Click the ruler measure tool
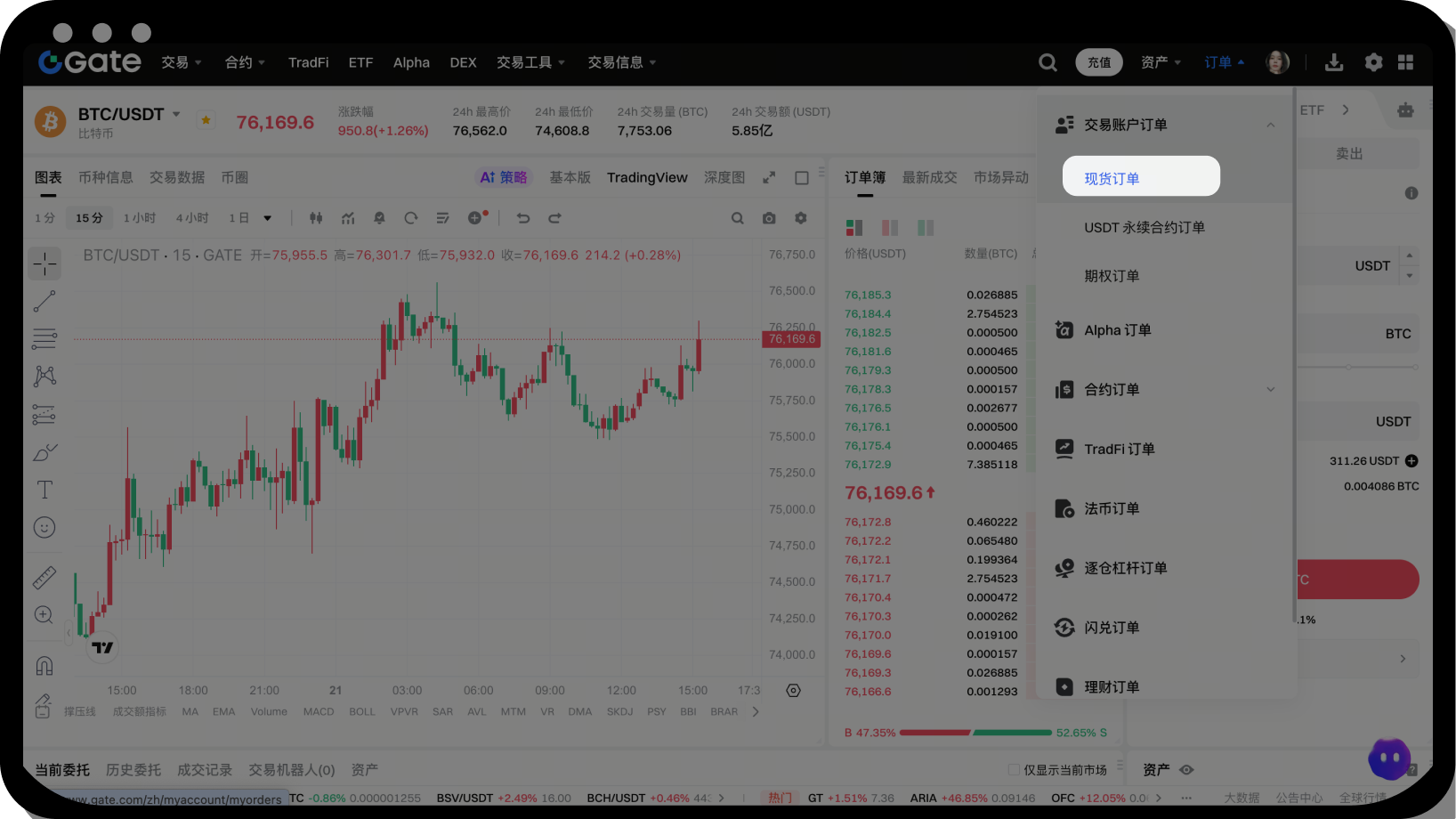Screen dimensions: 1456x819 point(44,578)
